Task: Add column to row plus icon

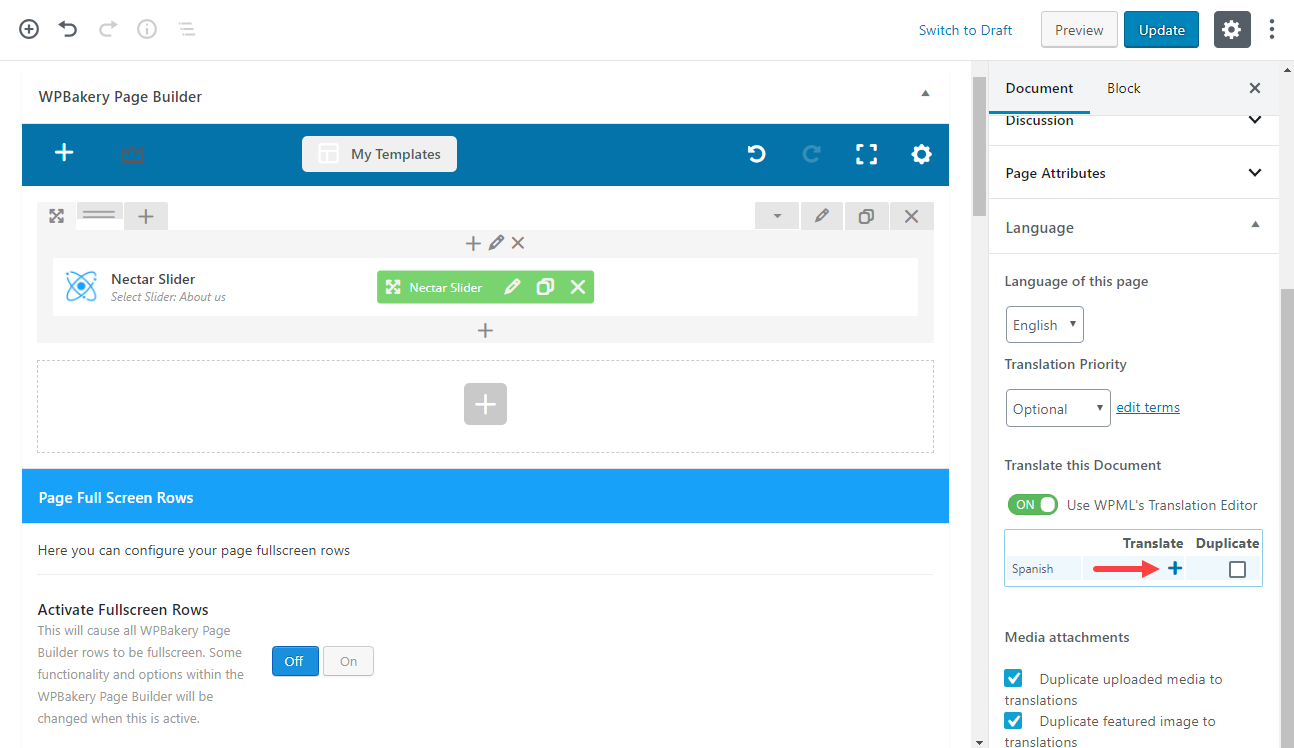Action: pos(146,216)
